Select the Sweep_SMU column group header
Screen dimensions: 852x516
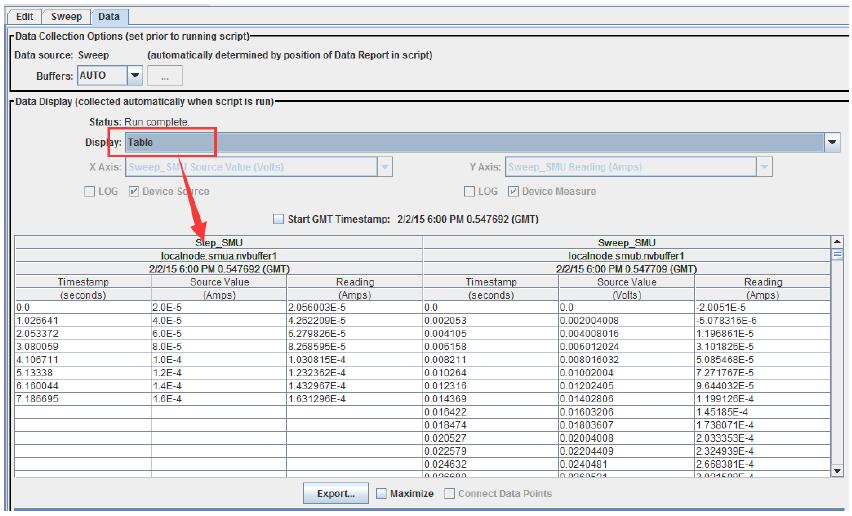626,242
